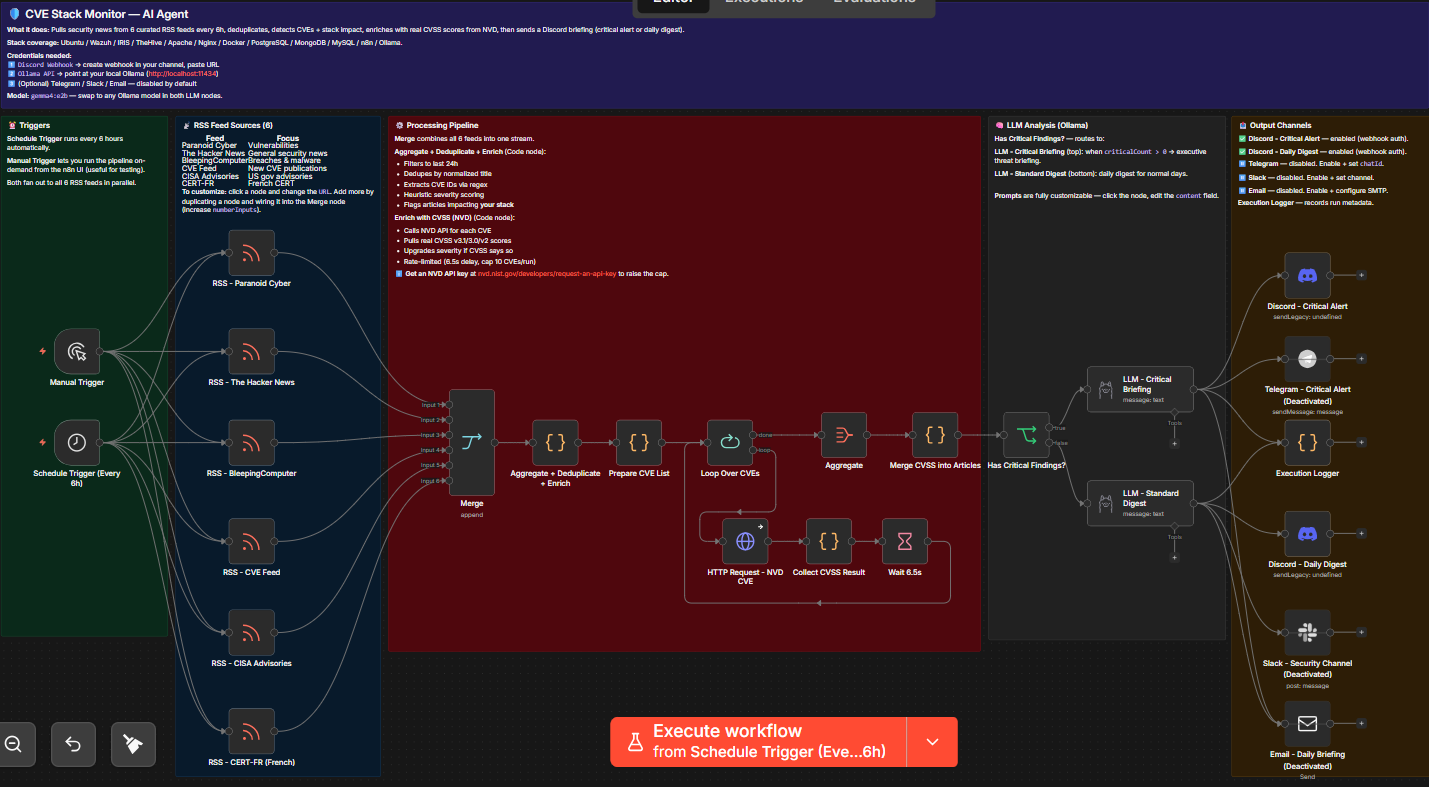Click the Merge node Input 1 port
This screenshot has width=1429, height=787.
pyautogui.click(x=449, y=404)
